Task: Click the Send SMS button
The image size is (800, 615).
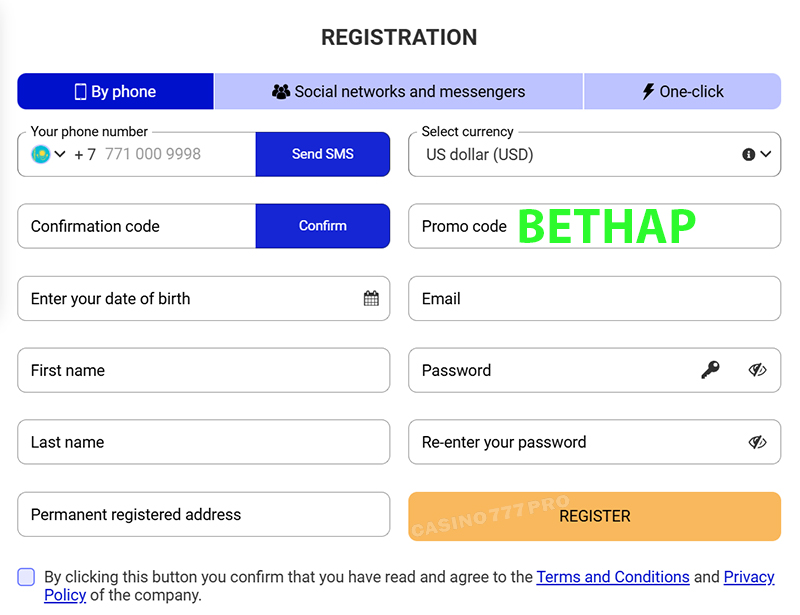Action: click(322, 154)
